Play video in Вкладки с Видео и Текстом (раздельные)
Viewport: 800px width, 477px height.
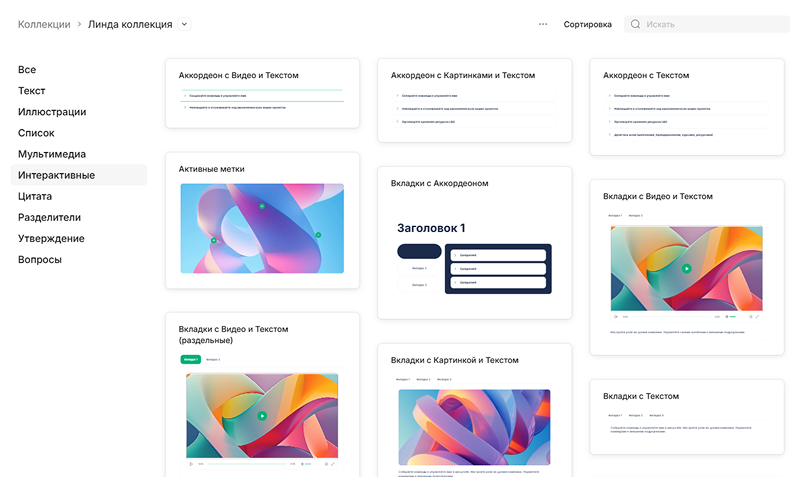point(262,415)
